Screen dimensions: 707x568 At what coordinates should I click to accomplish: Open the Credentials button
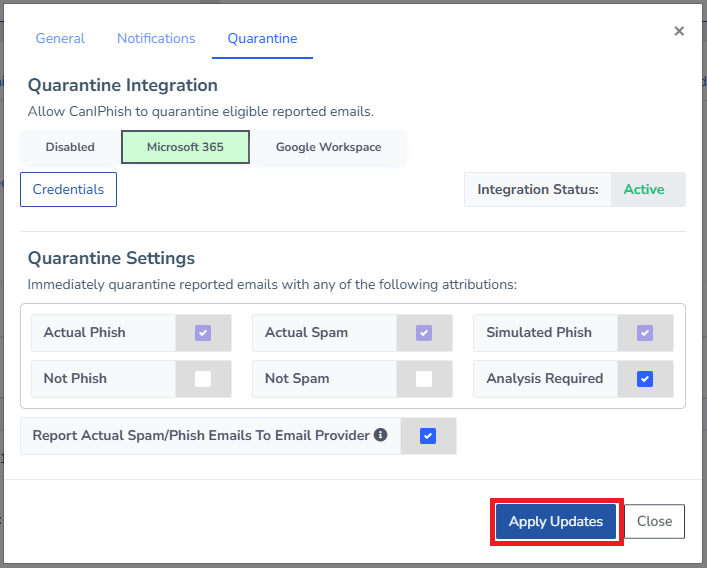pos(68,189)
